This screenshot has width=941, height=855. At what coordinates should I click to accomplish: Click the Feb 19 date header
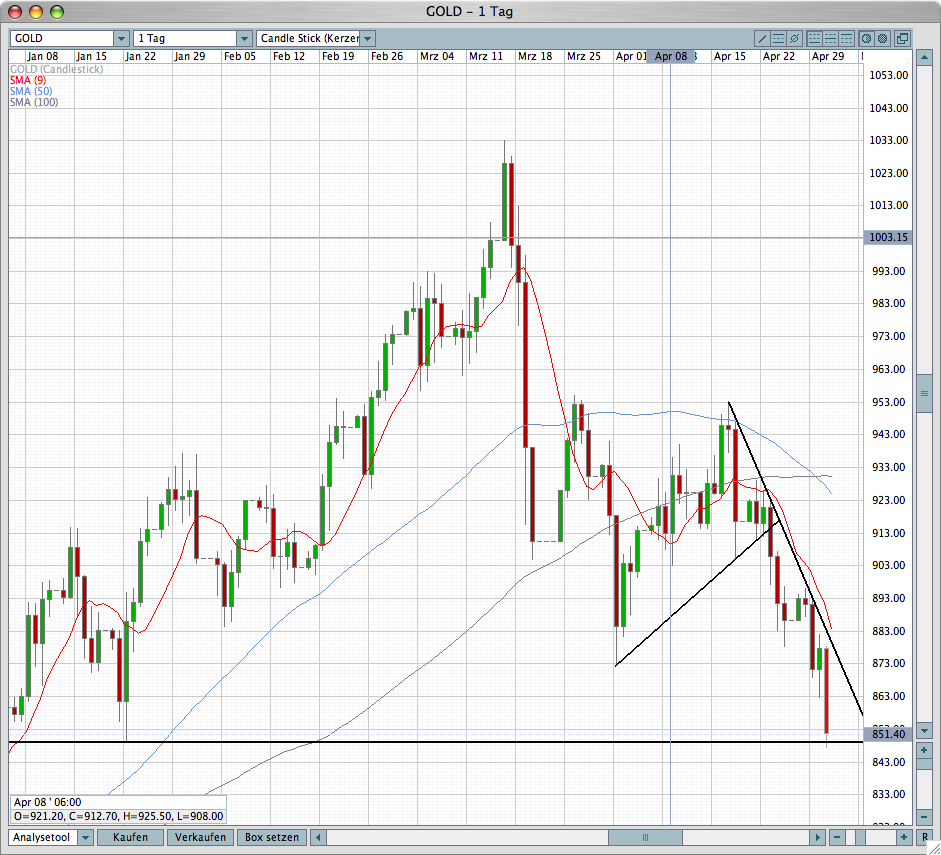click(338, 56)
